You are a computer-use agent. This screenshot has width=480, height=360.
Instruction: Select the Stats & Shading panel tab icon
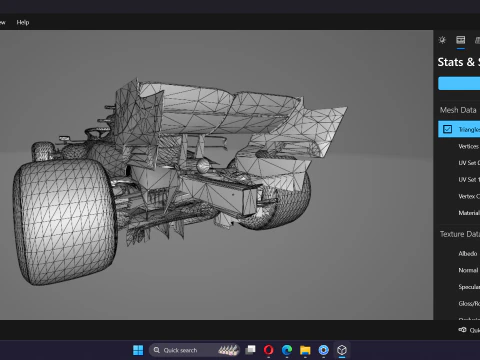coord(461,40)
